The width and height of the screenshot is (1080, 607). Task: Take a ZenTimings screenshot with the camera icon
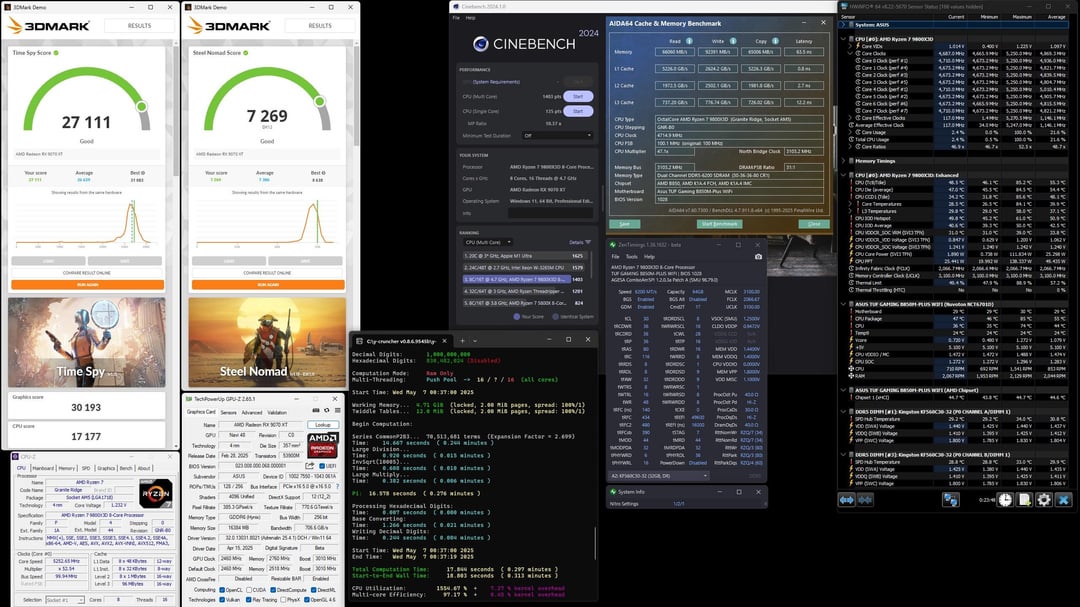pos(758,256)
